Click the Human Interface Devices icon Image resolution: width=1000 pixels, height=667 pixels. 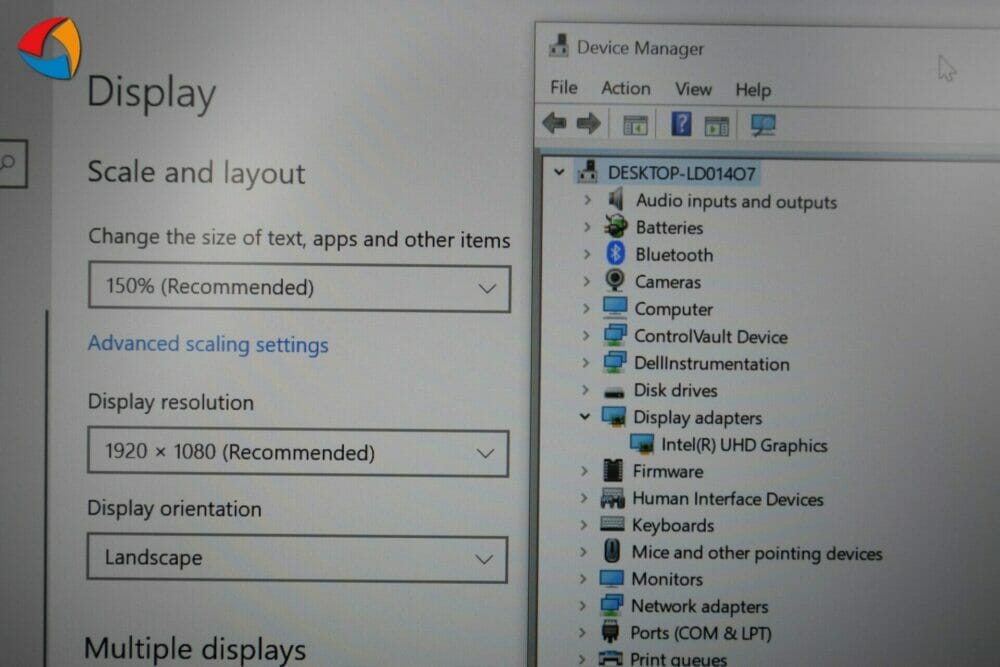click(612, 498)
